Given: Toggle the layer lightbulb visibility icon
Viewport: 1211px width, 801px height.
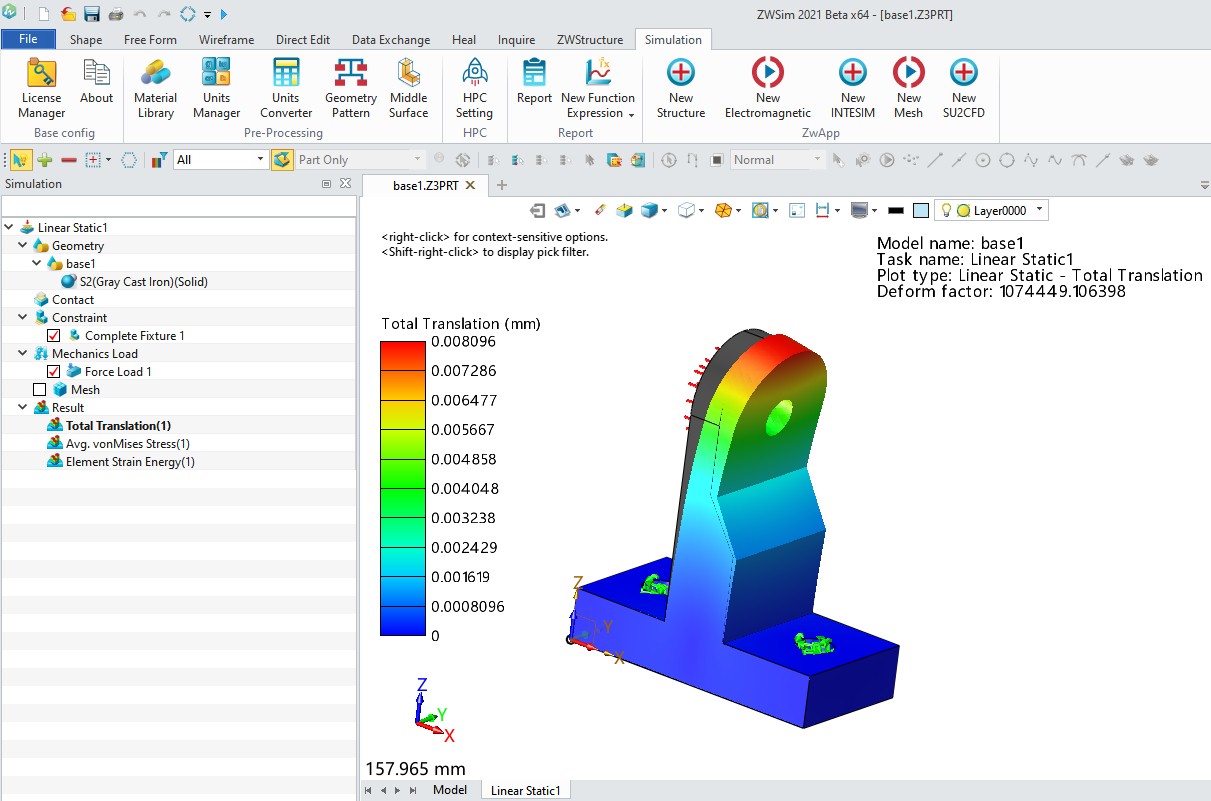Looking at the screenshot, I should (x=946, y=210).
